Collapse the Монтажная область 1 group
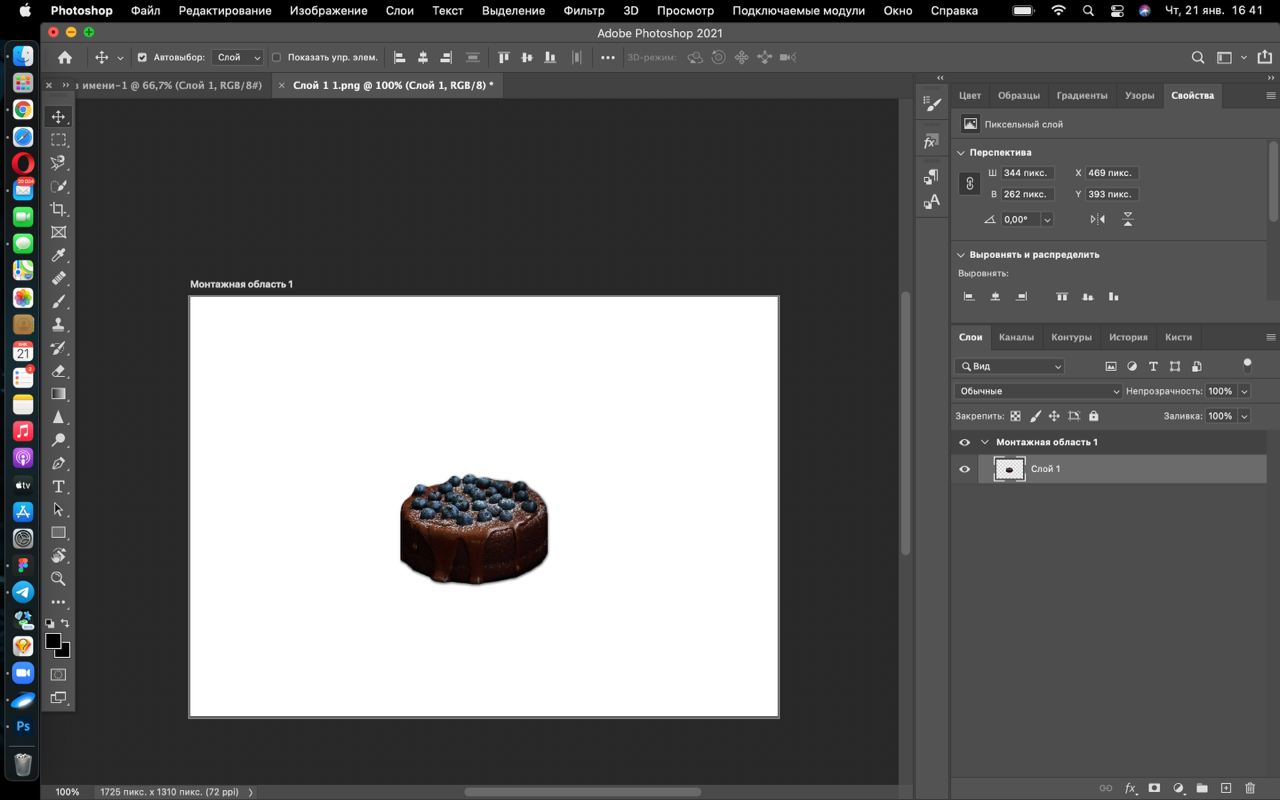The image size is (1280, 800). point(985,442)
